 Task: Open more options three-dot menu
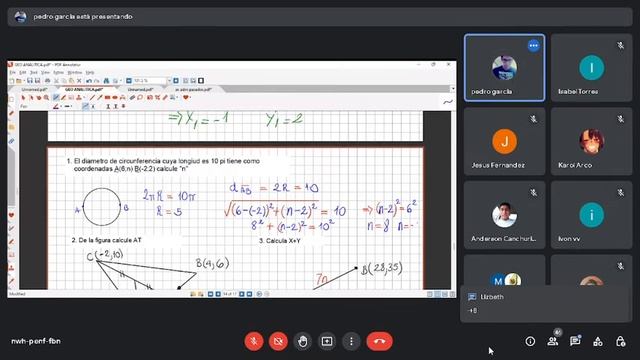(351, 341)
